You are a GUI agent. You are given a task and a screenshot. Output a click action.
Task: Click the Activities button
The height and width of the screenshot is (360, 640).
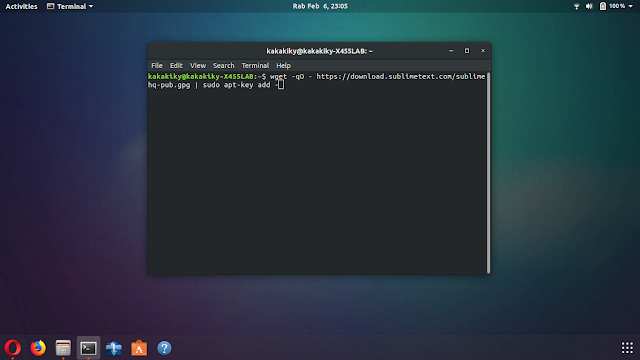point(21,6)
